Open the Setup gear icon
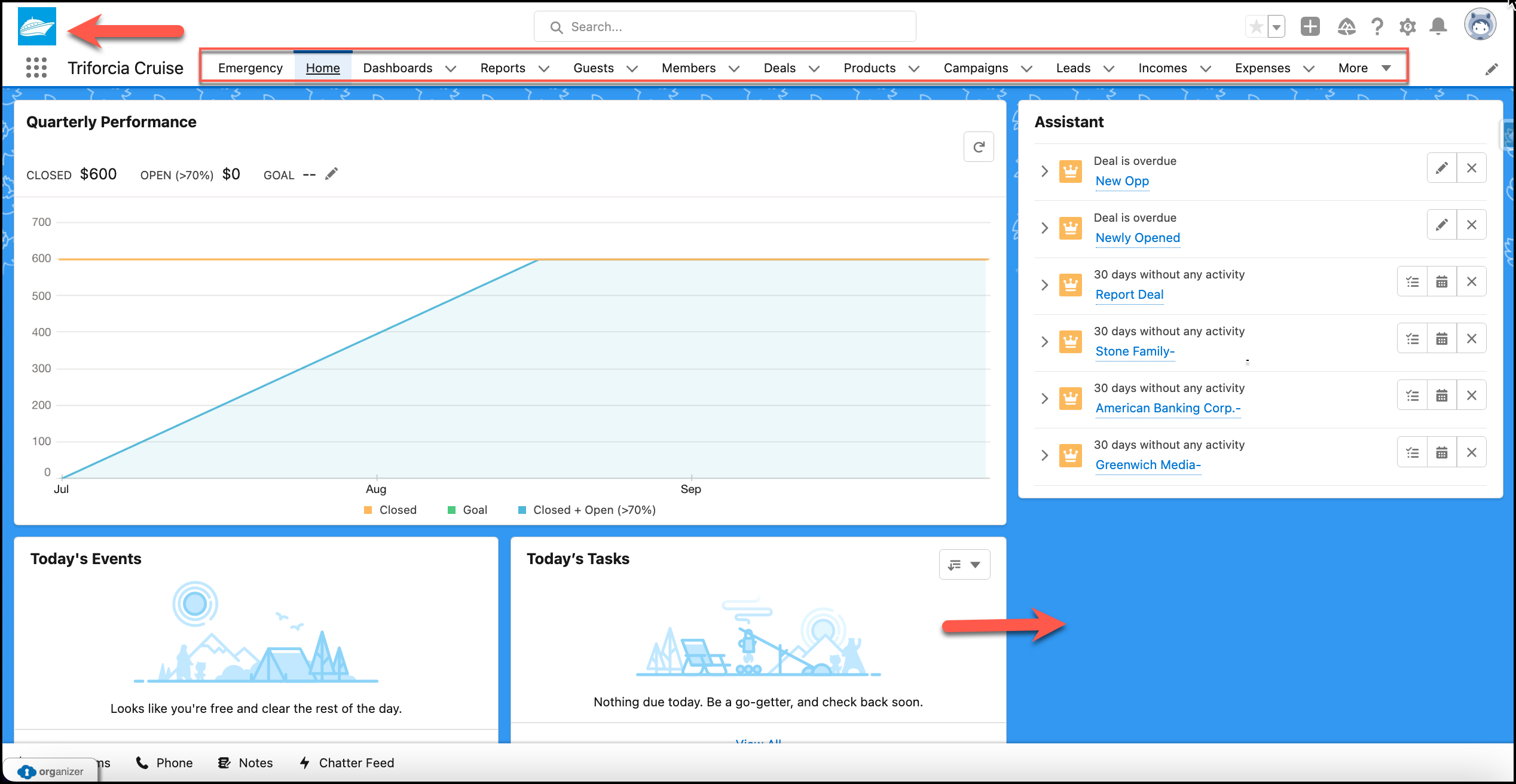Viewport: 1516px width, 784px height. [x=1407, y=26]
